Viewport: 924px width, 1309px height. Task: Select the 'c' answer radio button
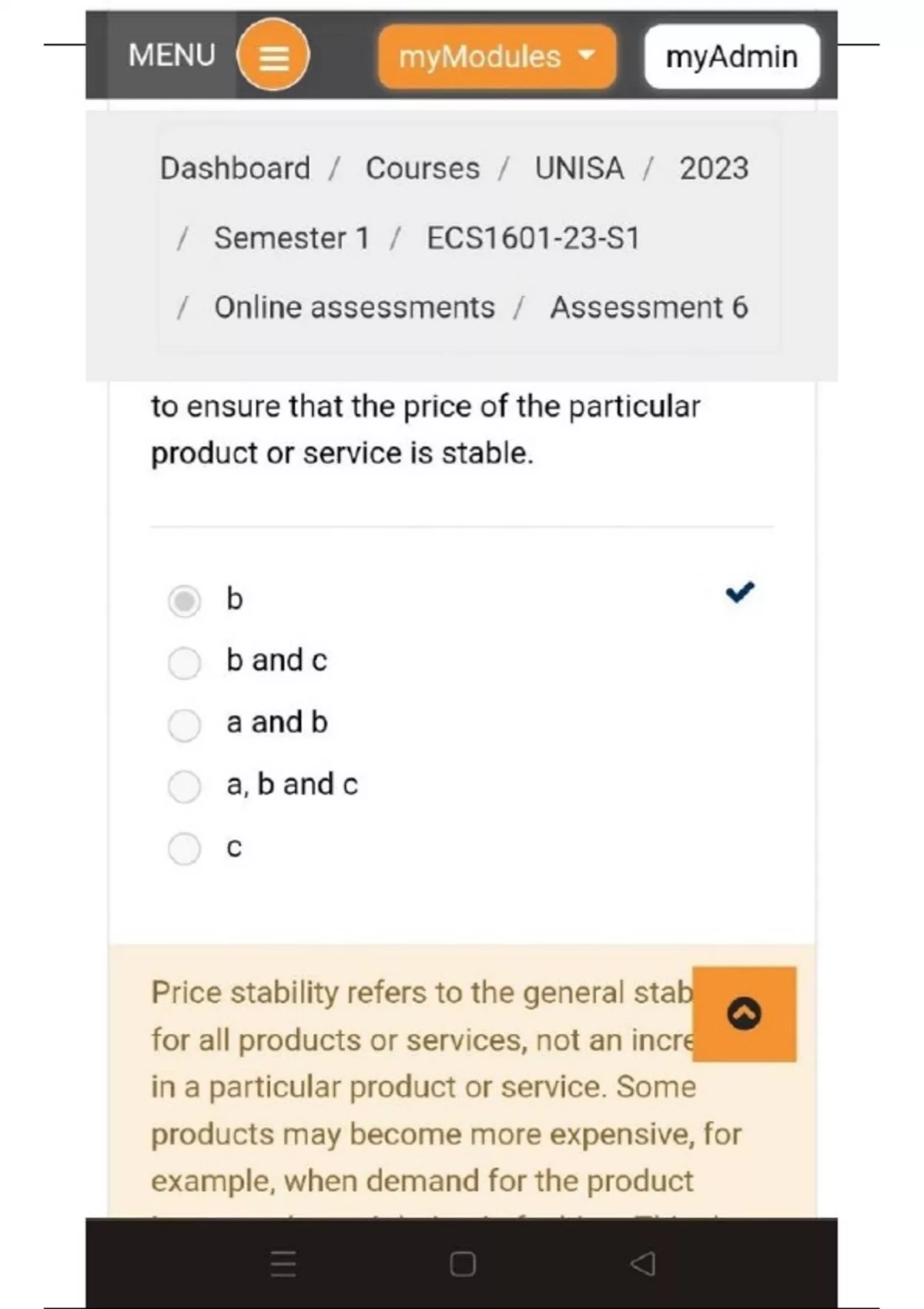184,849
